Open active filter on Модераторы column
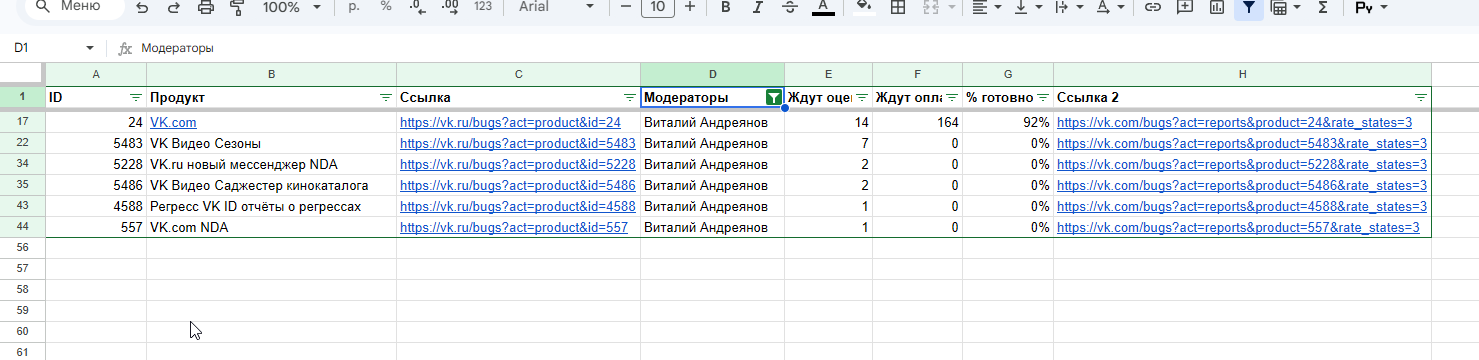The height and width of the screenshot is (360, 1479). point(773,98)
